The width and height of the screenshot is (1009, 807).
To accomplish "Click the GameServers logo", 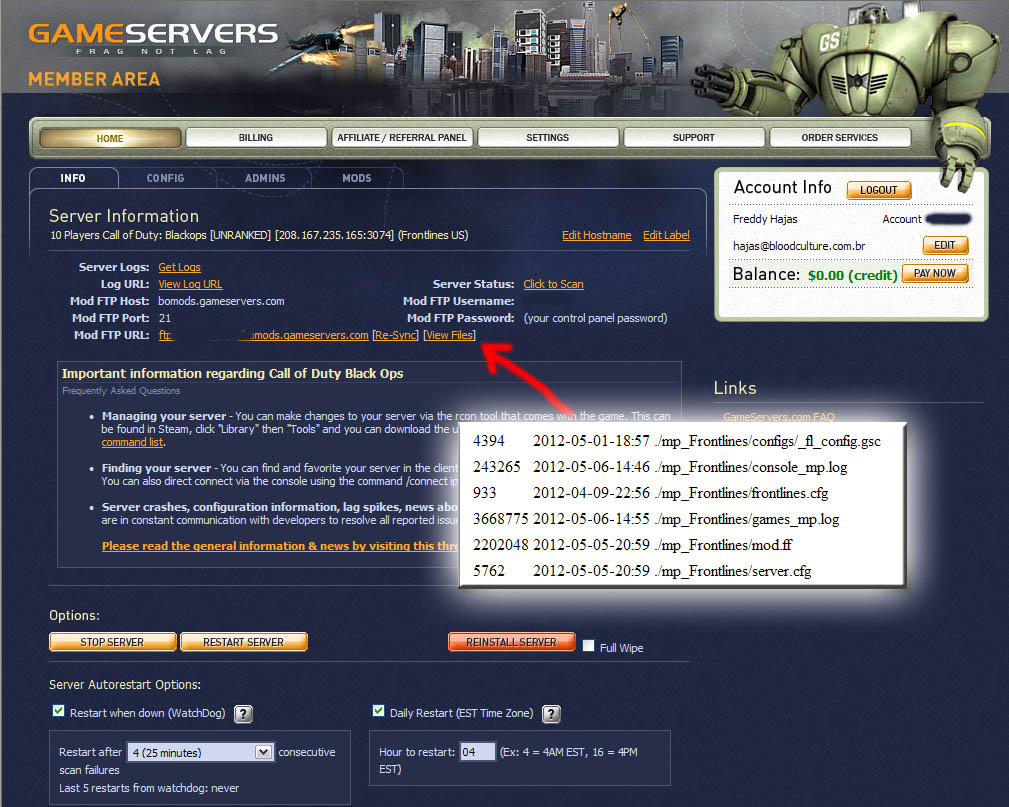I will [153, 39].
